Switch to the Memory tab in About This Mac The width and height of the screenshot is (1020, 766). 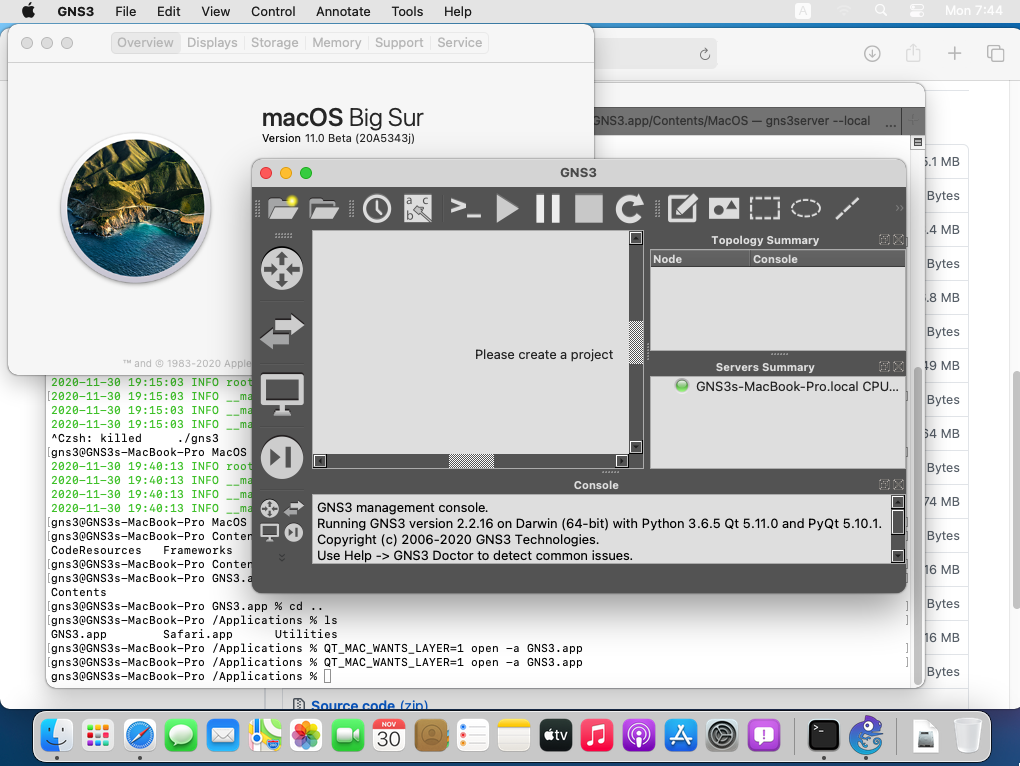(x=336, y=42)
